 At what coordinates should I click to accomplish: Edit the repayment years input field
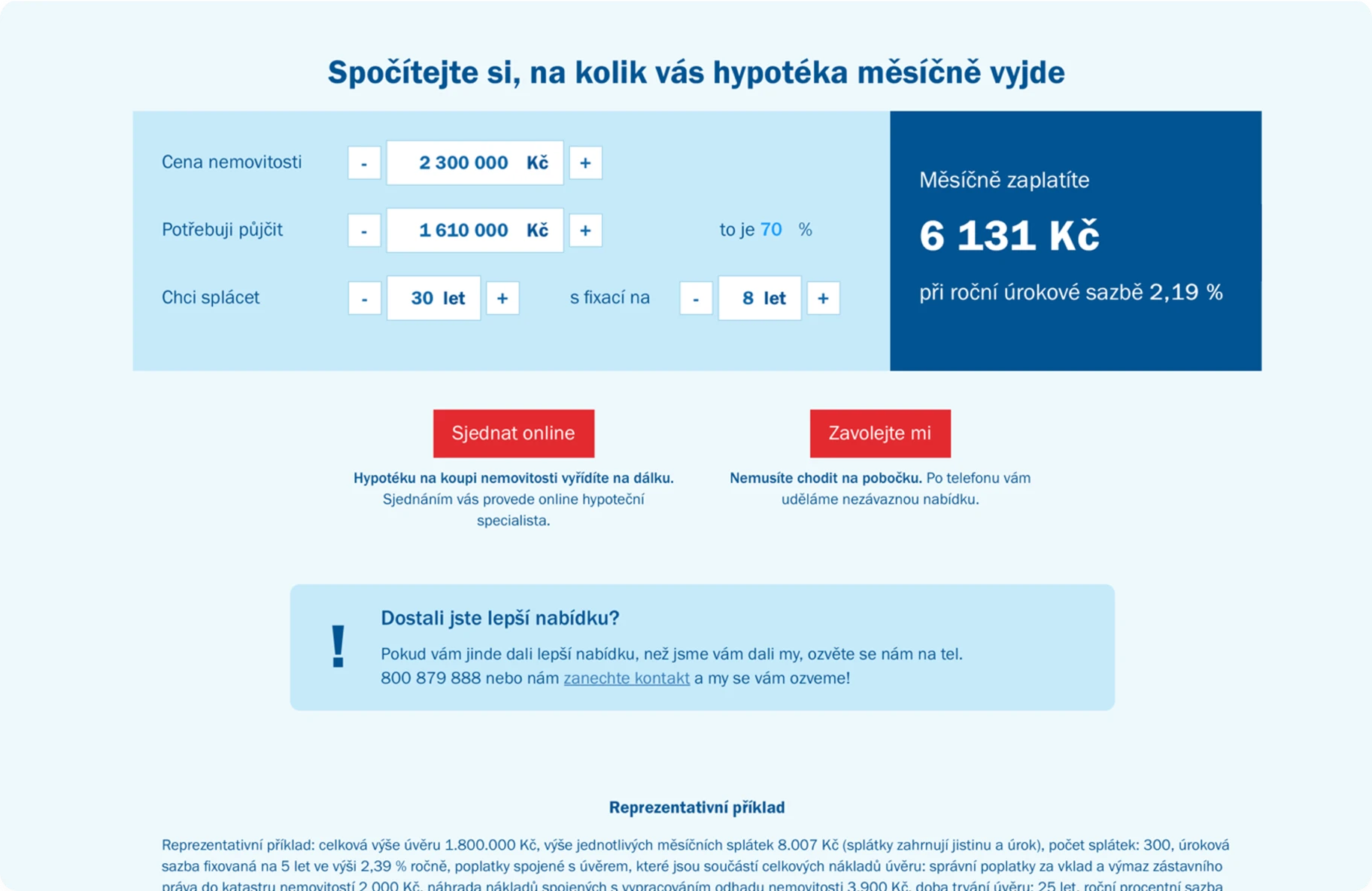point(433,298)
